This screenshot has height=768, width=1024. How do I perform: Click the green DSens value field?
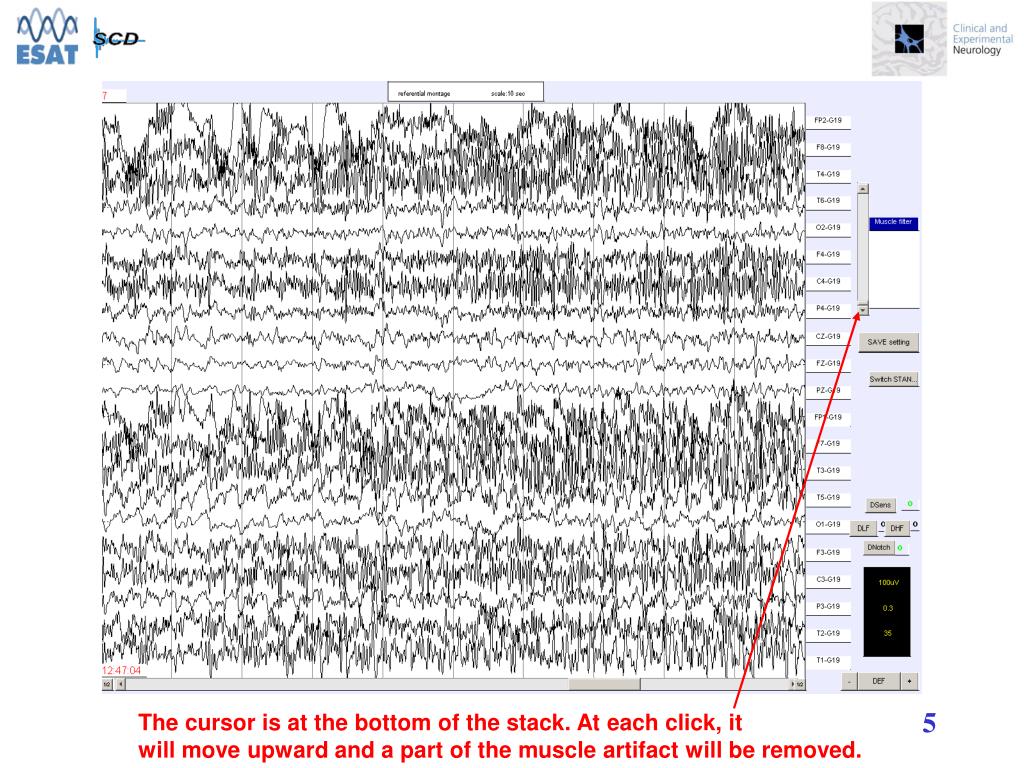[910, 504]
